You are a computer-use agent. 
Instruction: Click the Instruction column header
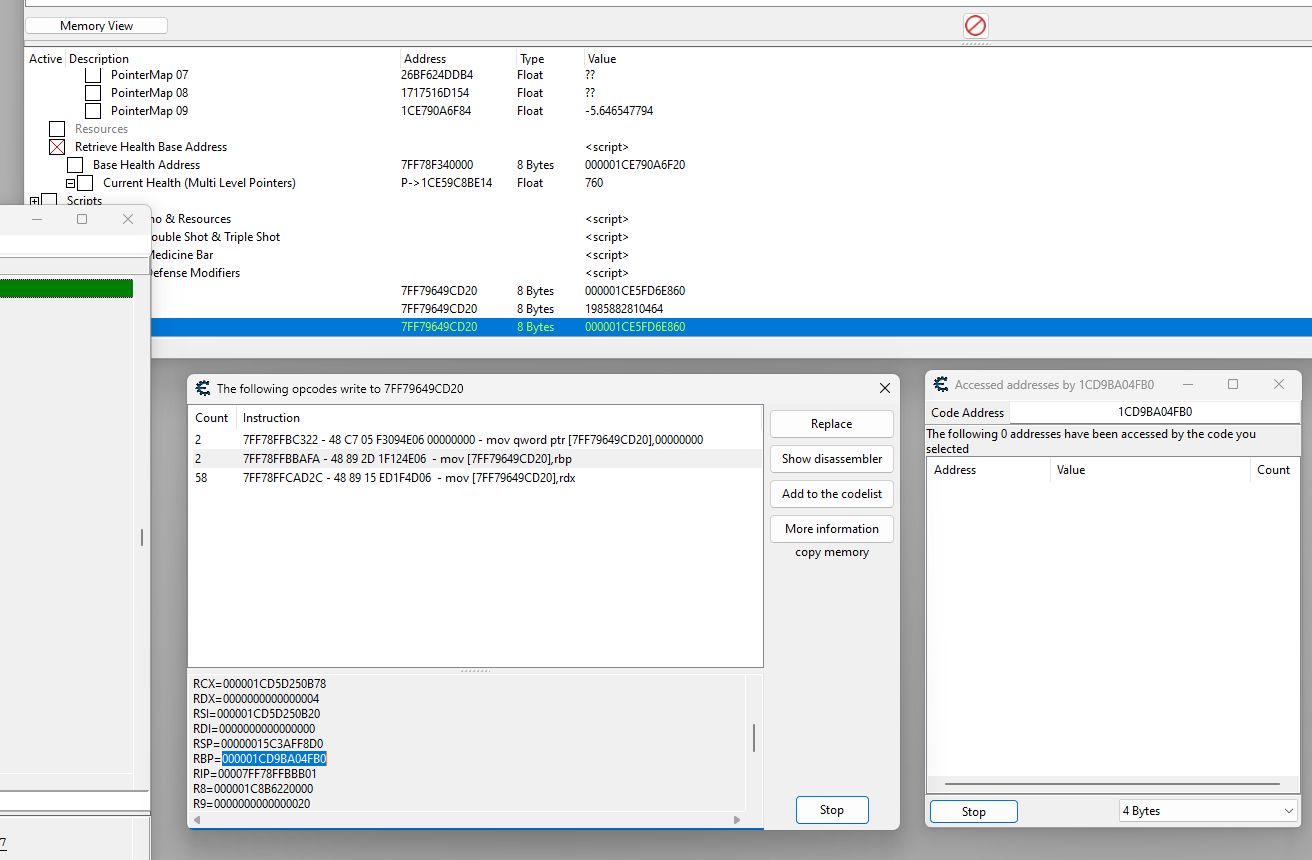pyautogui.click(x=271, y=418)
